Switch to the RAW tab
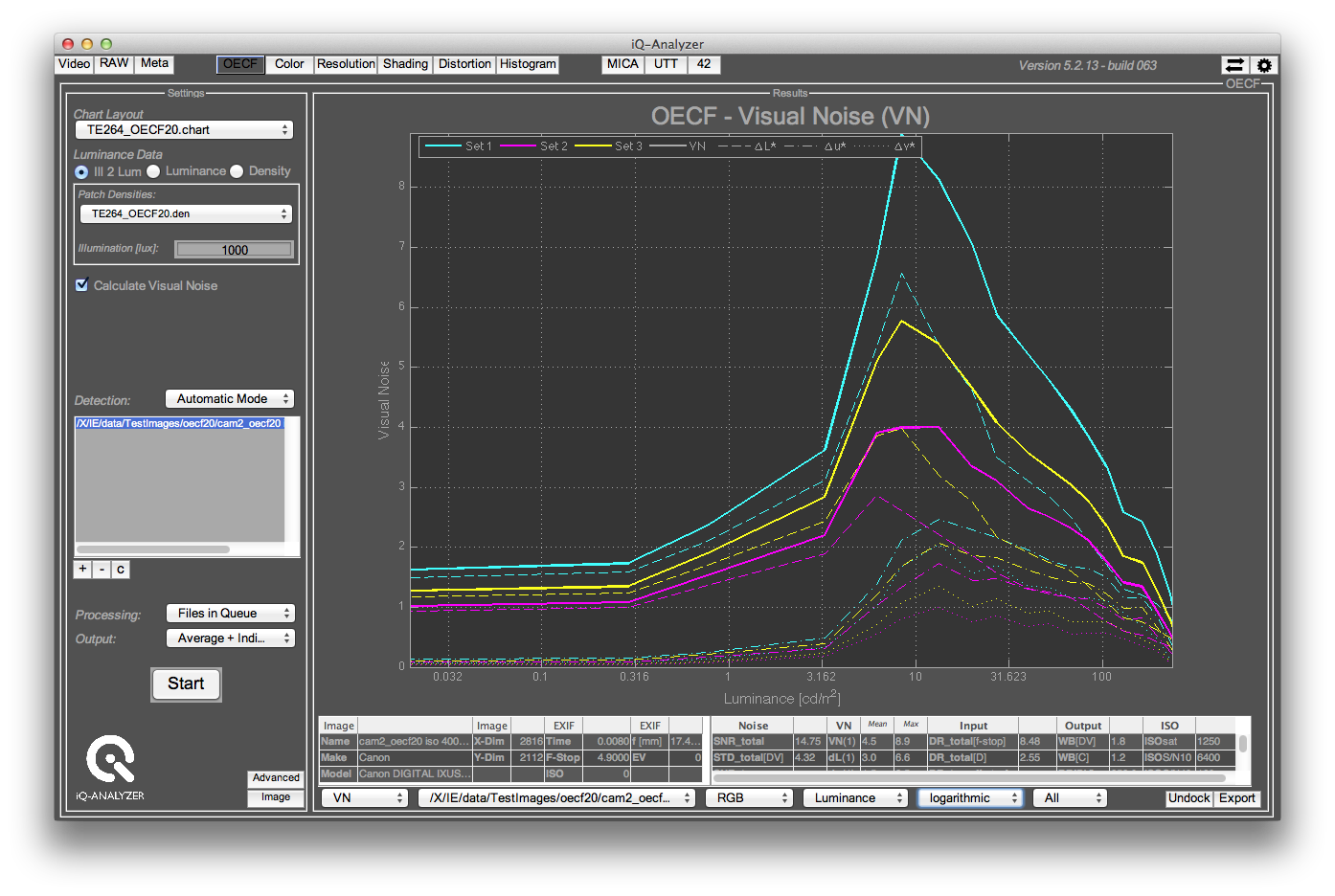Viewport: 1335px width, 896px height. pos(114,64)
